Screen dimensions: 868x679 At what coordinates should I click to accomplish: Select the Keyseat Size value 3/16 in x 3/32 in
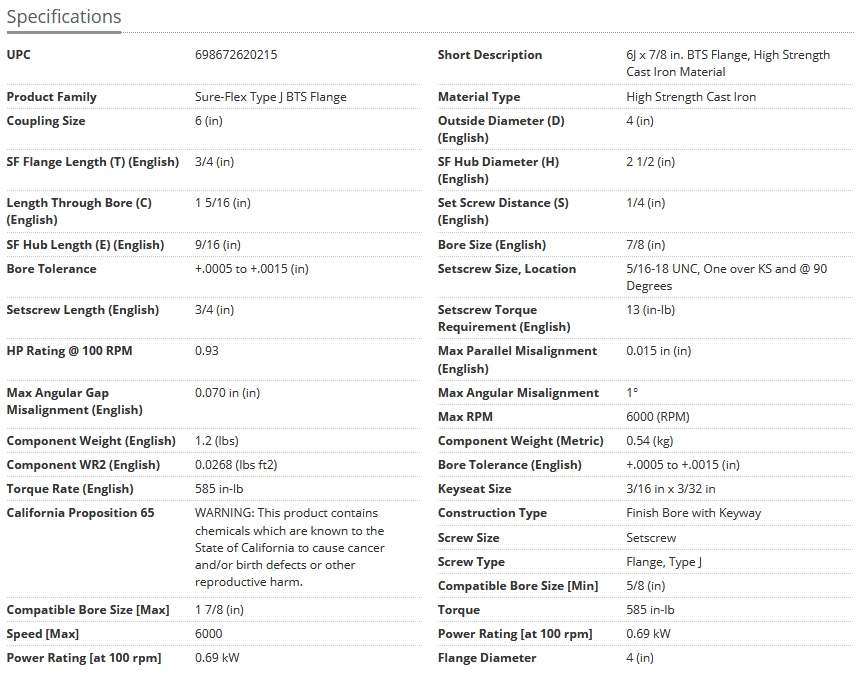click(671, 489)
